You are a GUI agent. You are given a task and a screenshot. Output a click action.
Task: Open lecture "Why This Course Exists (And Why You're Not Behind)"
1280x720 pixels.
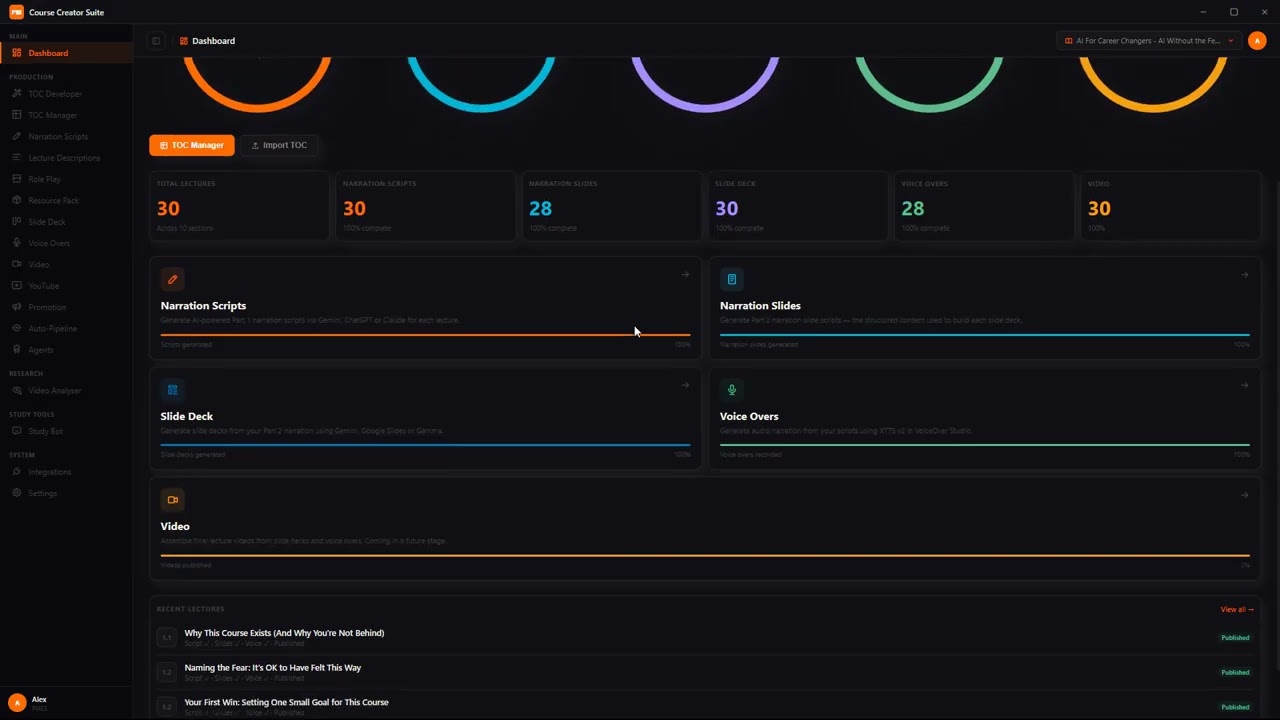(285, 633)
